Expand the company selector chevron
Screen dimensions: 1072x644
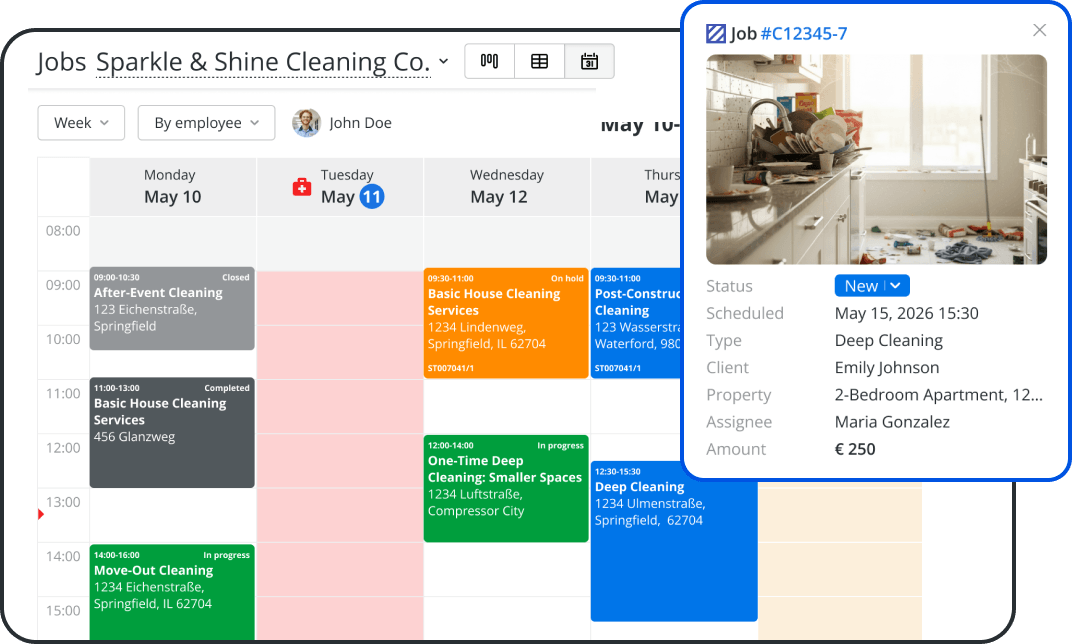pos(444,62)
